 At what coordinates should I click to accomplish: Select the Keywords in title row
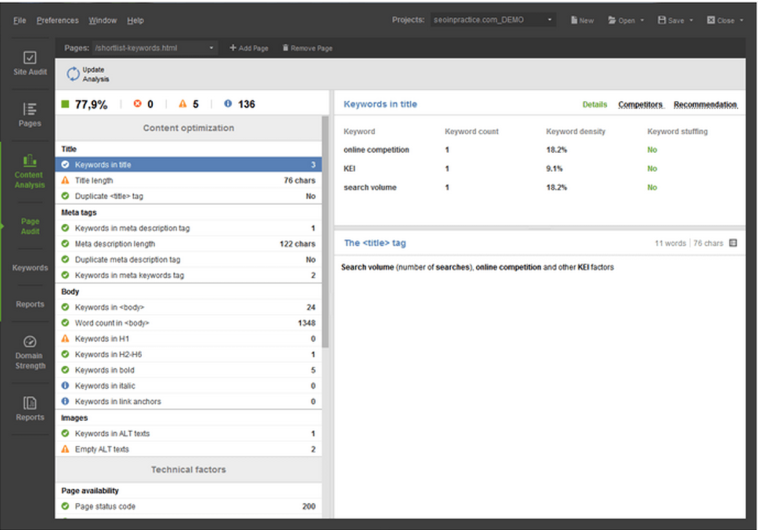(x=189, y=164)
